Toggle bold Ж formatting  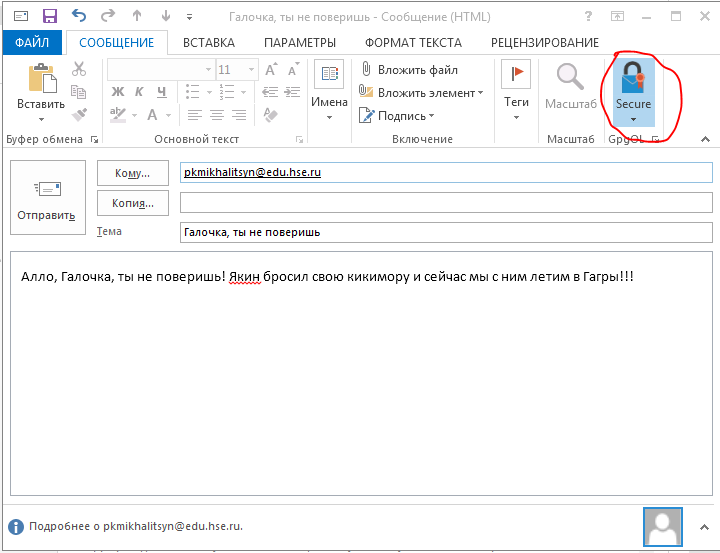(x=118, y=92)
